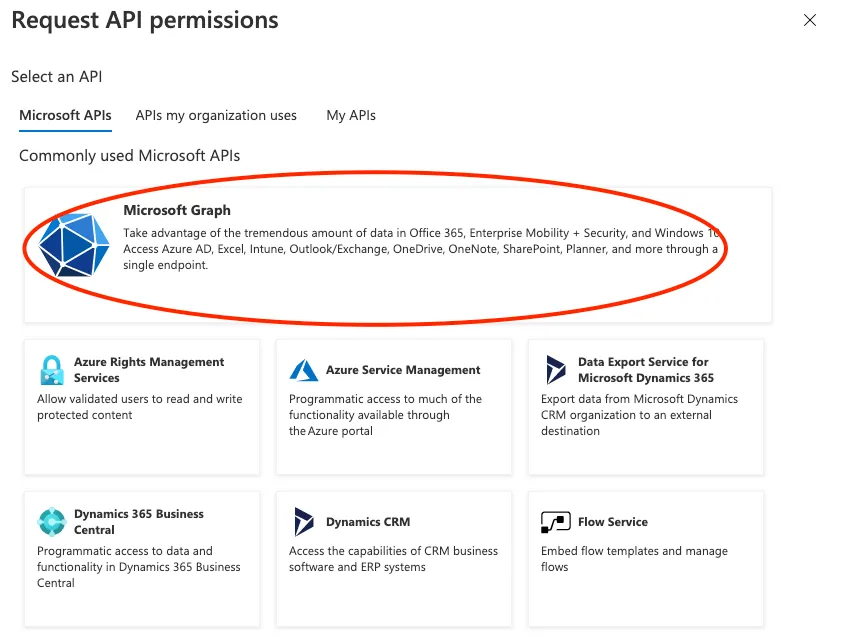Open the Azure Service Management heading
The image size is (846, 641).
(403, 370)
